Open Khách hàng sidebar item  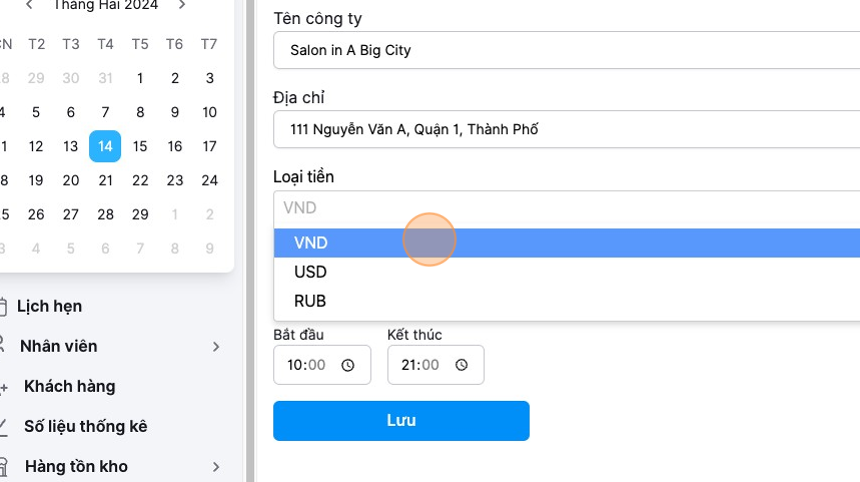pos(70,387)
